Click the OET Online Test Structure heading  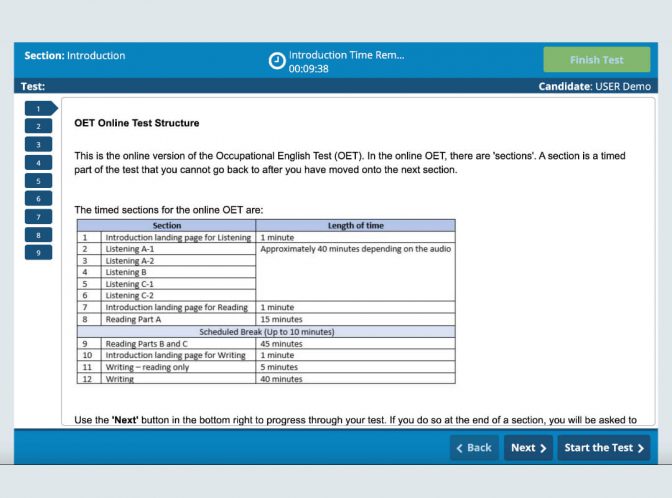click(137, 123)
